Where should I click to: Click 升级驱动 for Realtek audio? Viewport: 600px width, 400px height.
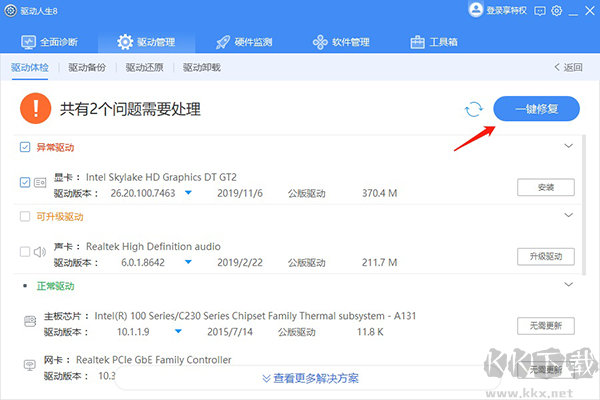coord(546,256)
